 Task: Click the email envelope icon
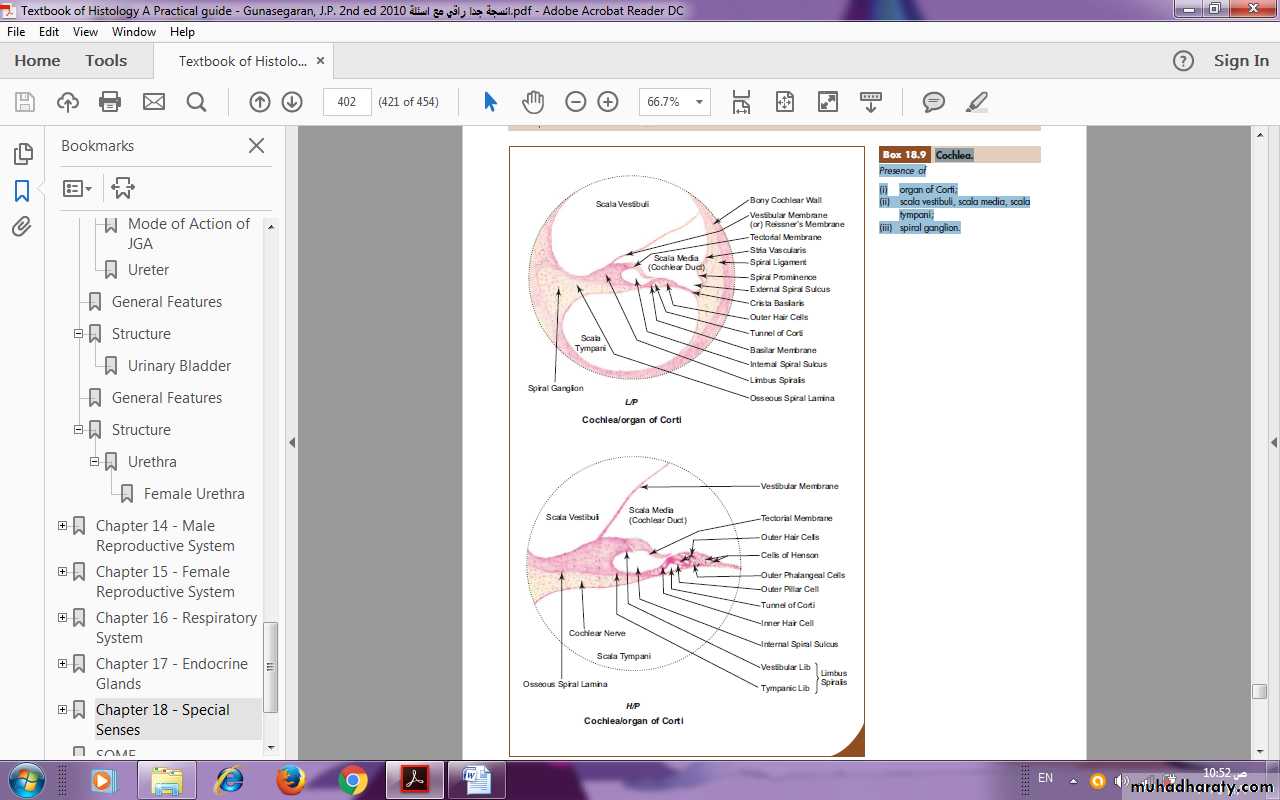[x=153, y=102]
